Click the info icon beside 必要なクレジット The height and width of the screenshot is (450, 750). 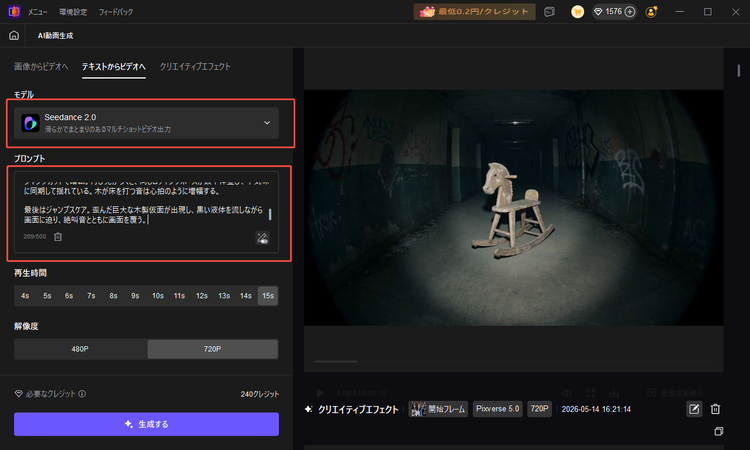[82, 394]
